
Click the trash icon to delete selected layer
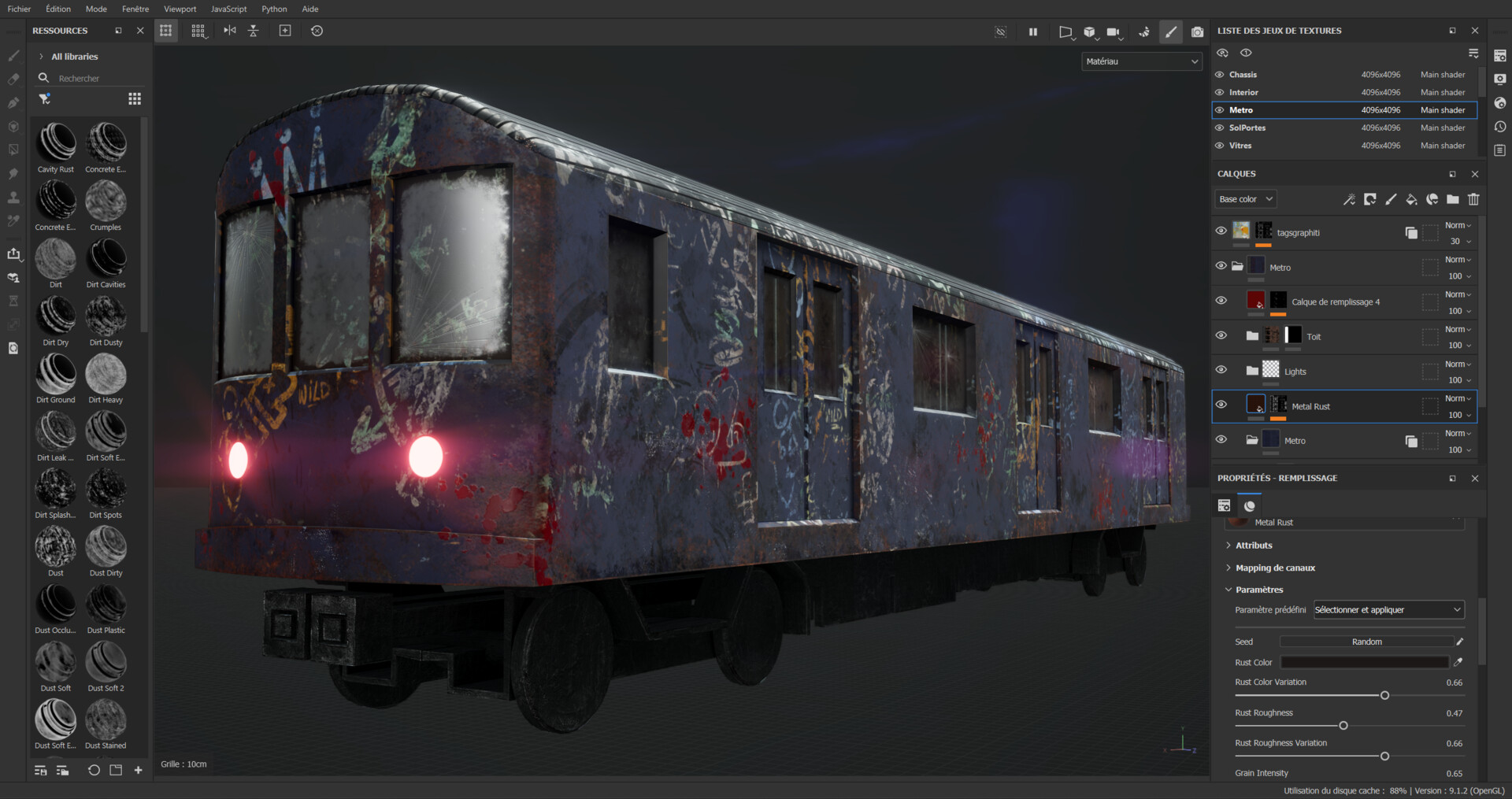click(x=1473, y=199)
